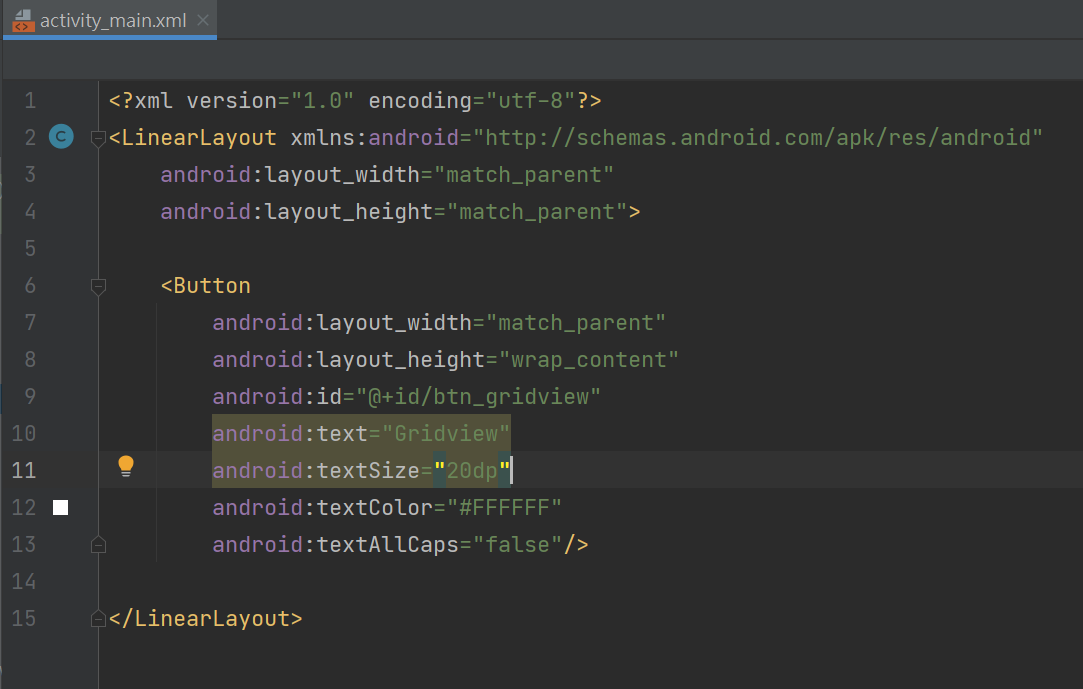
Task: Click the "@+id/btn_gridview" id value
Action: pos(472,397)
